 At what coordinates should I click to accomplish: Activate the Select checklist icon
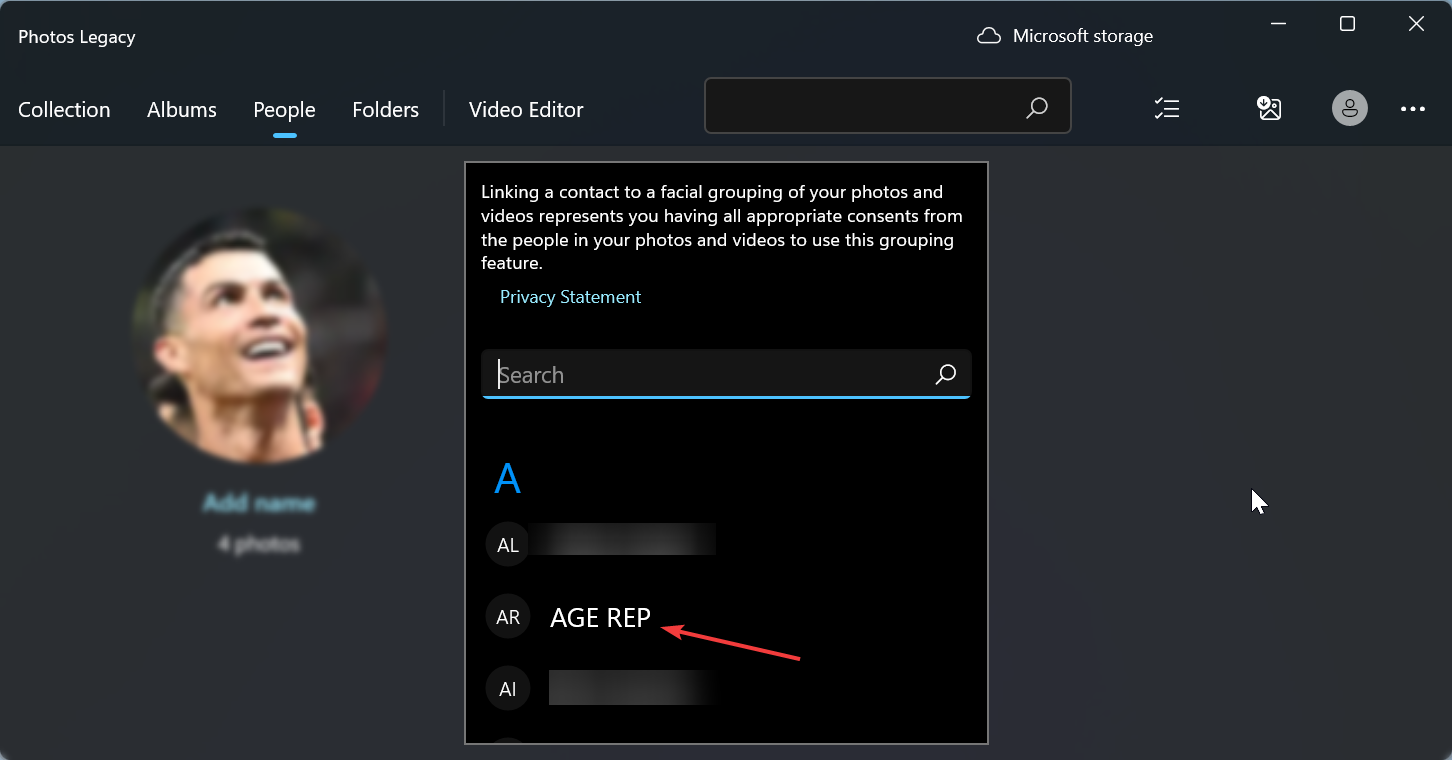pos(1167,109)
